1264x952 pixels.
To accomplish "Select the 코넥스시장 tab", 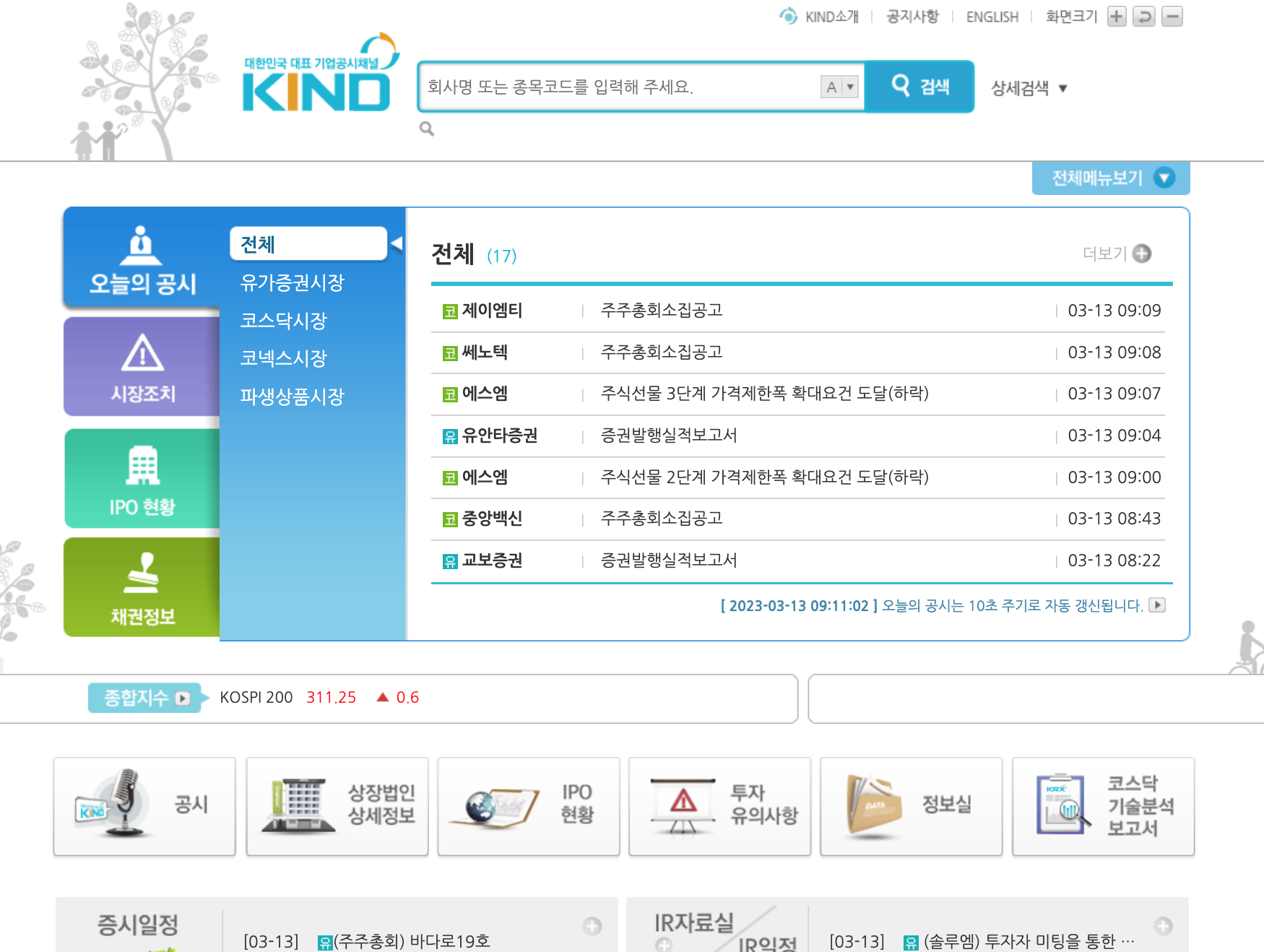I will pos(284,358).
